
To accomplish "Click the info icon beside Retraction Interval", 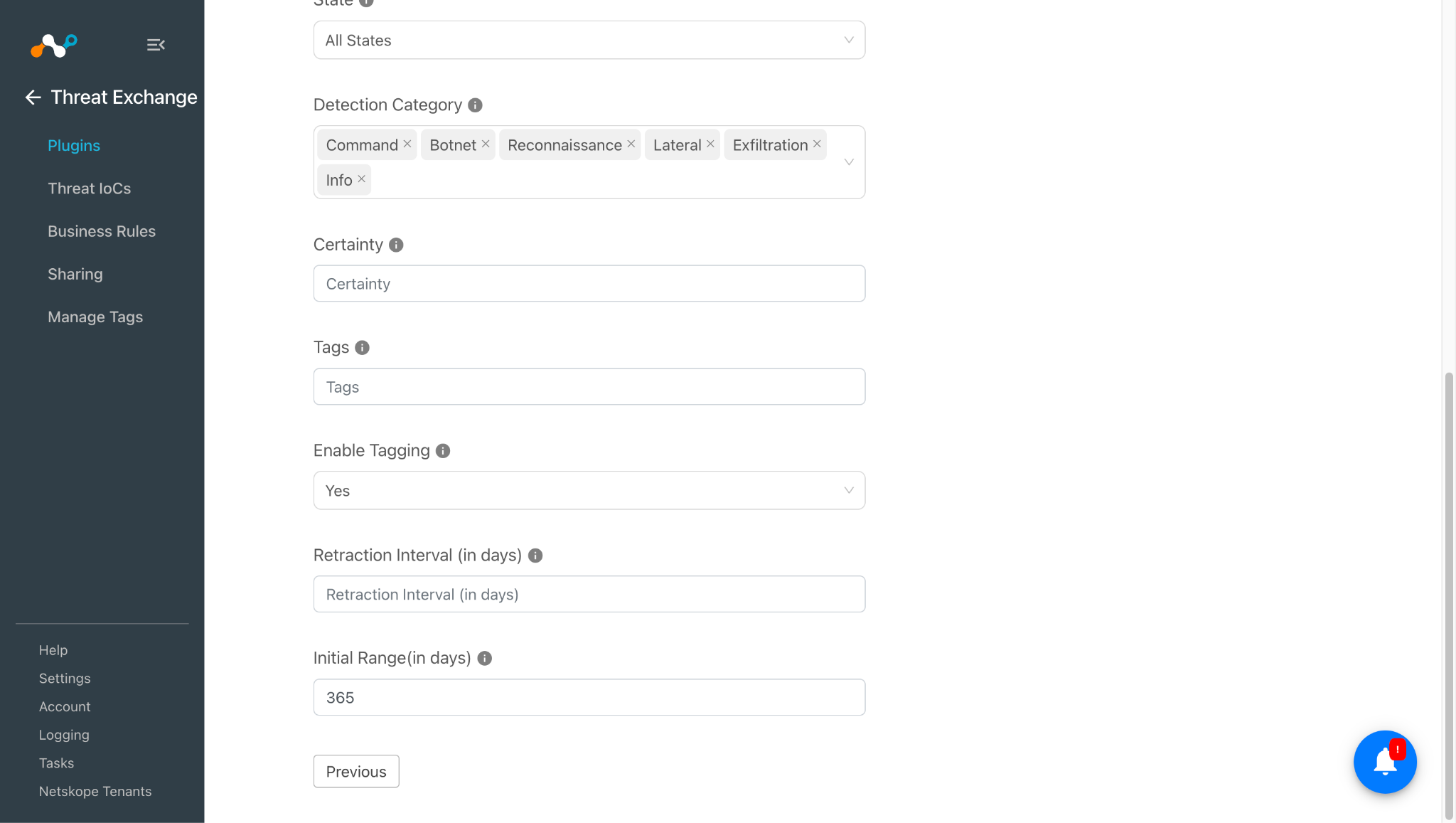I will [535, 556].
